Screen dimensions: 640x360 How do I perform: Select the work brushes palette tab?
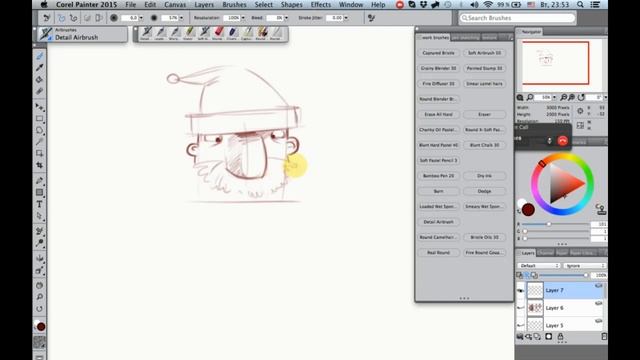tap(434, 38)
